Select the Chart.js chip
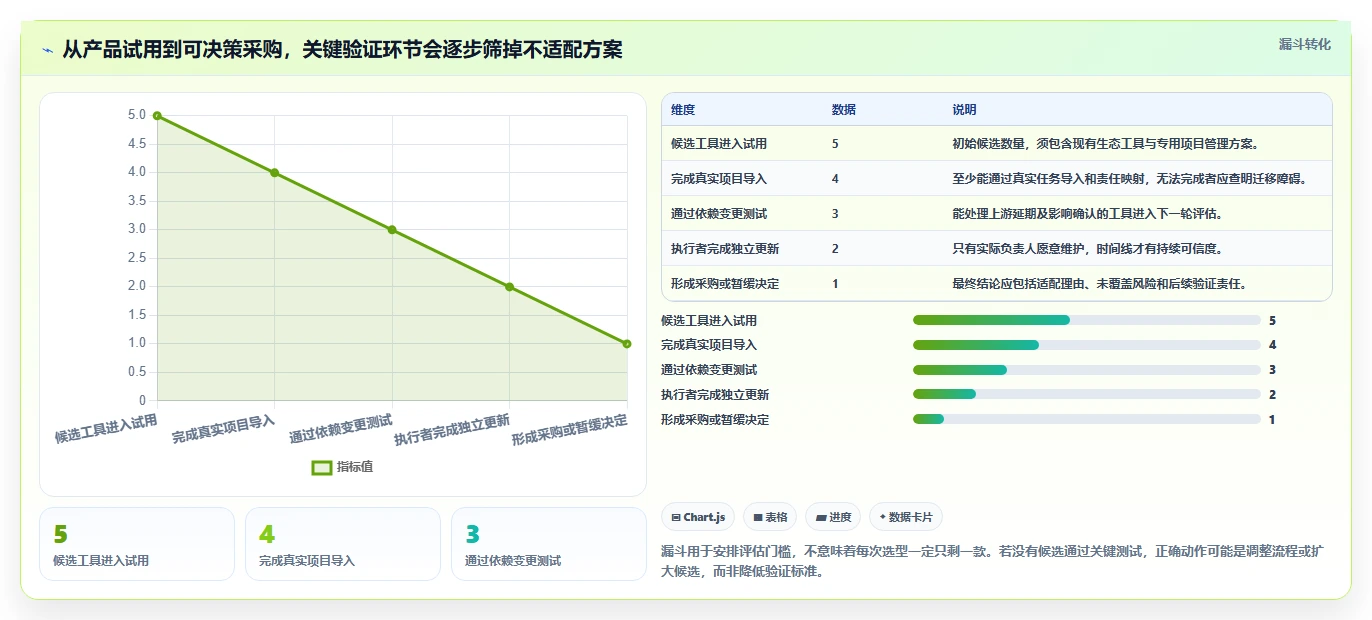 698,517
